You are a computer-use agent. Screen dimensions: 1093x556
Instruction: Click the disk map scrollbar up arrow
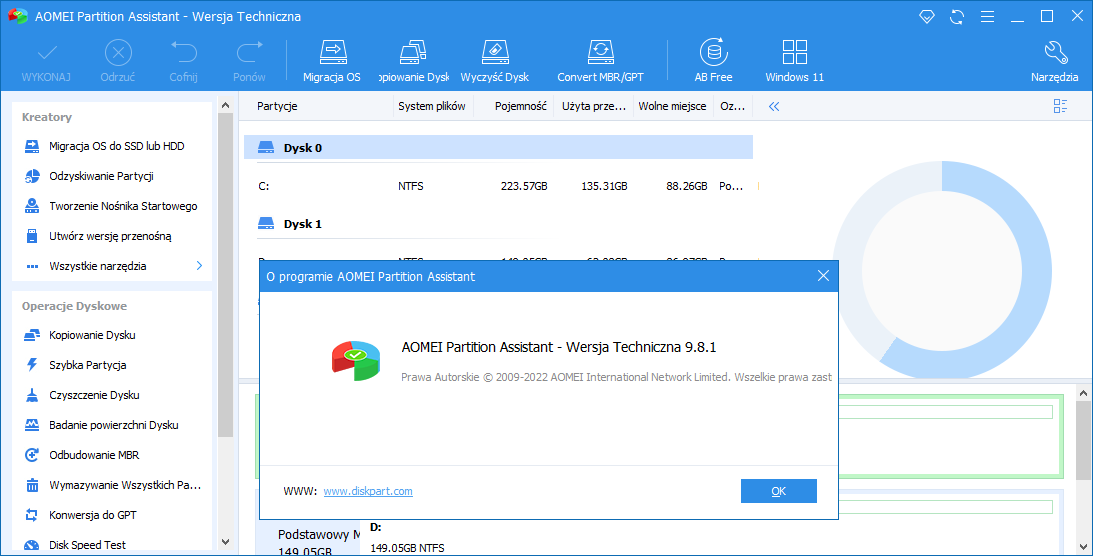1083,394
